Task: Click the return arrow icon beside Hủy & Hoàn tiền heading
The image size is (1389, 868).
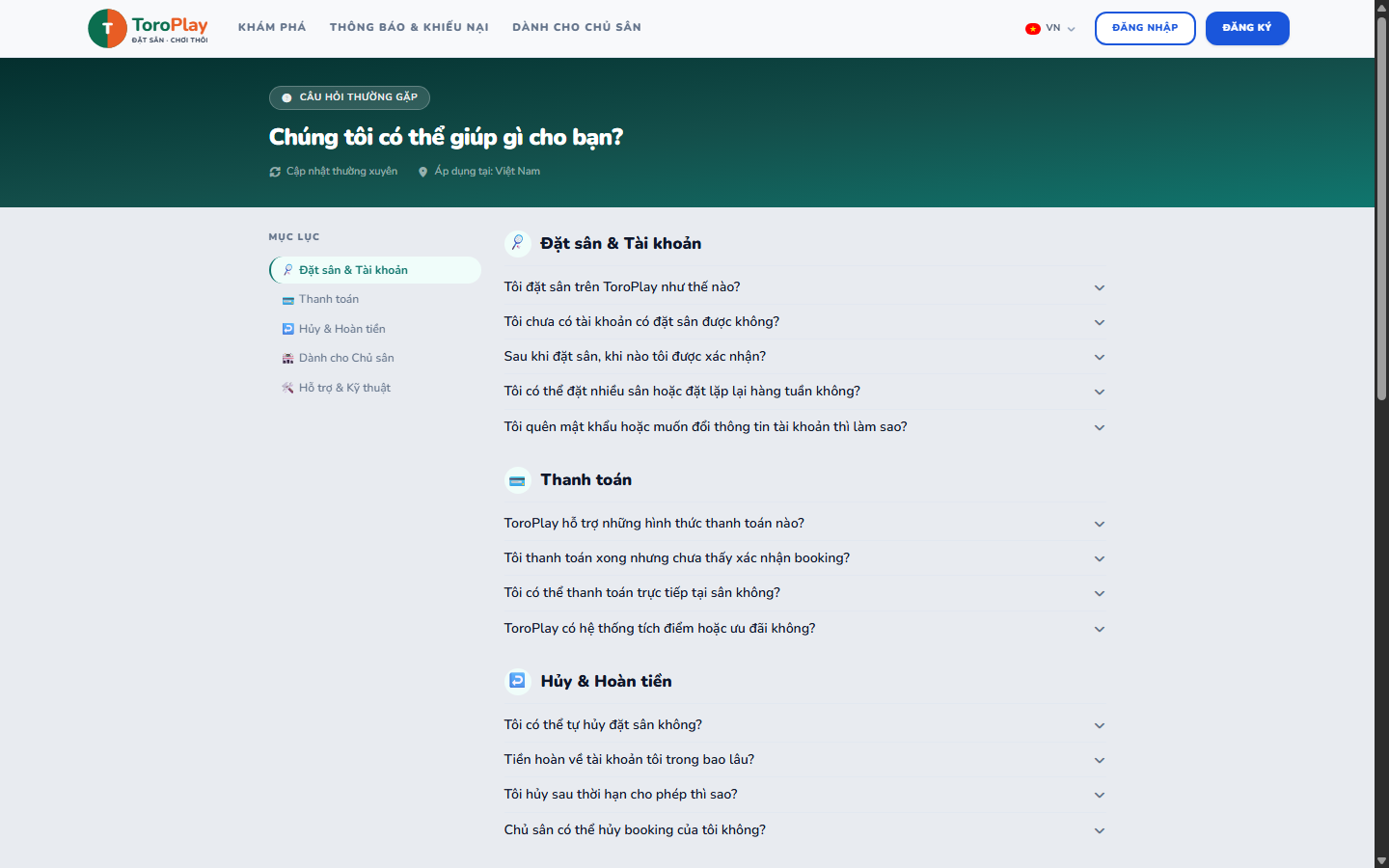Action: 518,681
